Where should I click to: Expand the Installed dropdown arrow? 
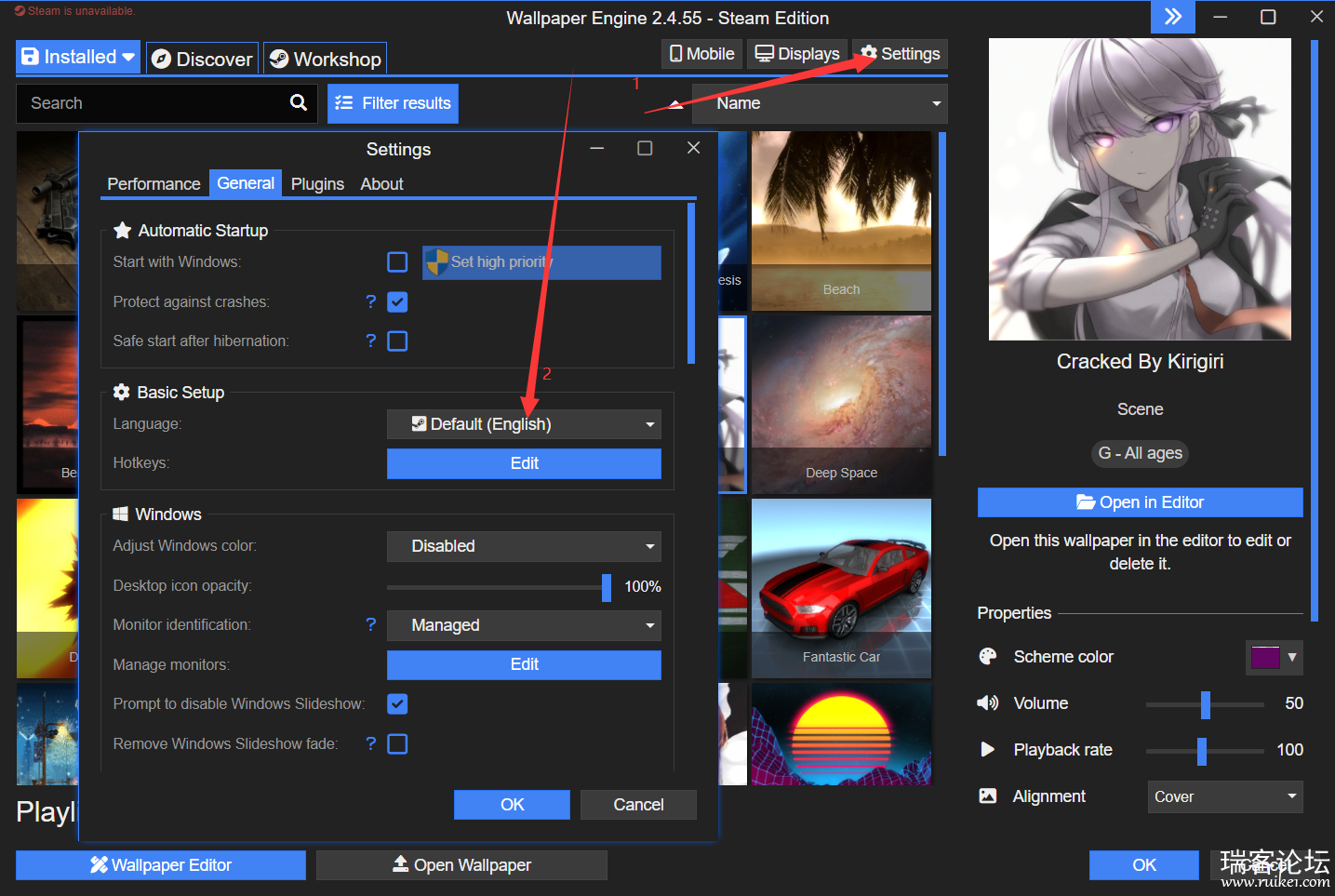click(x=128, y=57)
